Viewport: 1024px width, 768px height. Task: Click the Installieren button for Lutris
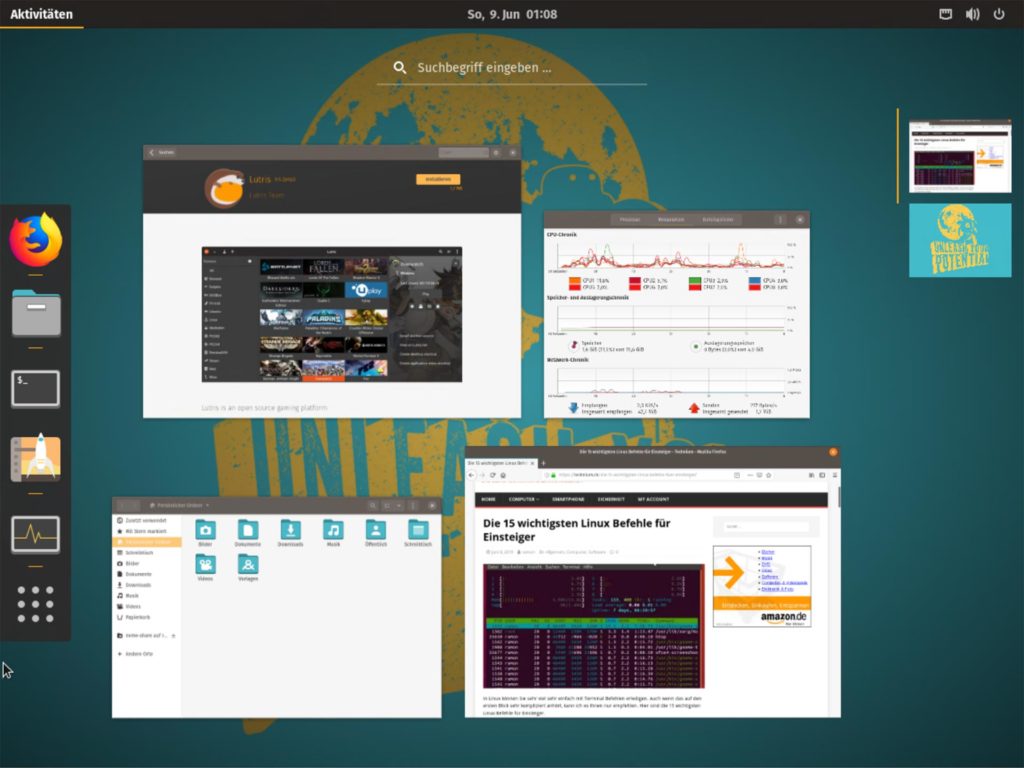pos(438,179)
